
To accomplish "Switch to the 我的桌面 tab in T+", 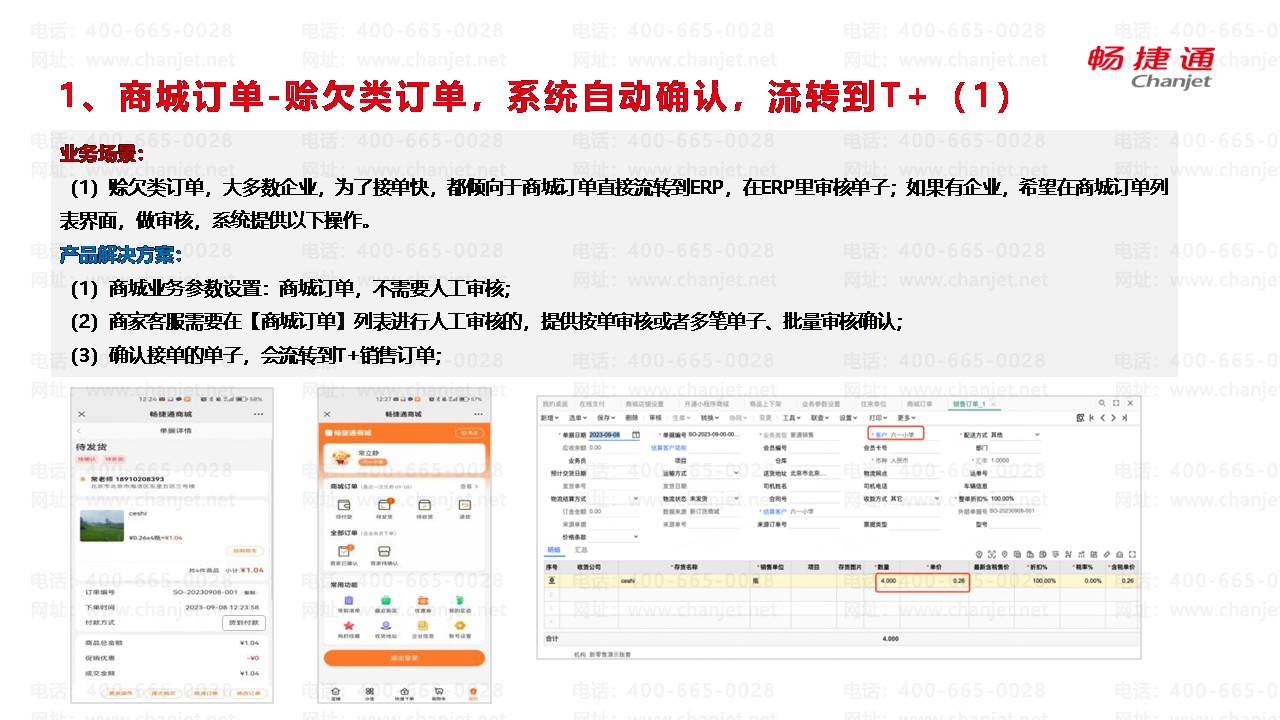I will click(555, 403).
